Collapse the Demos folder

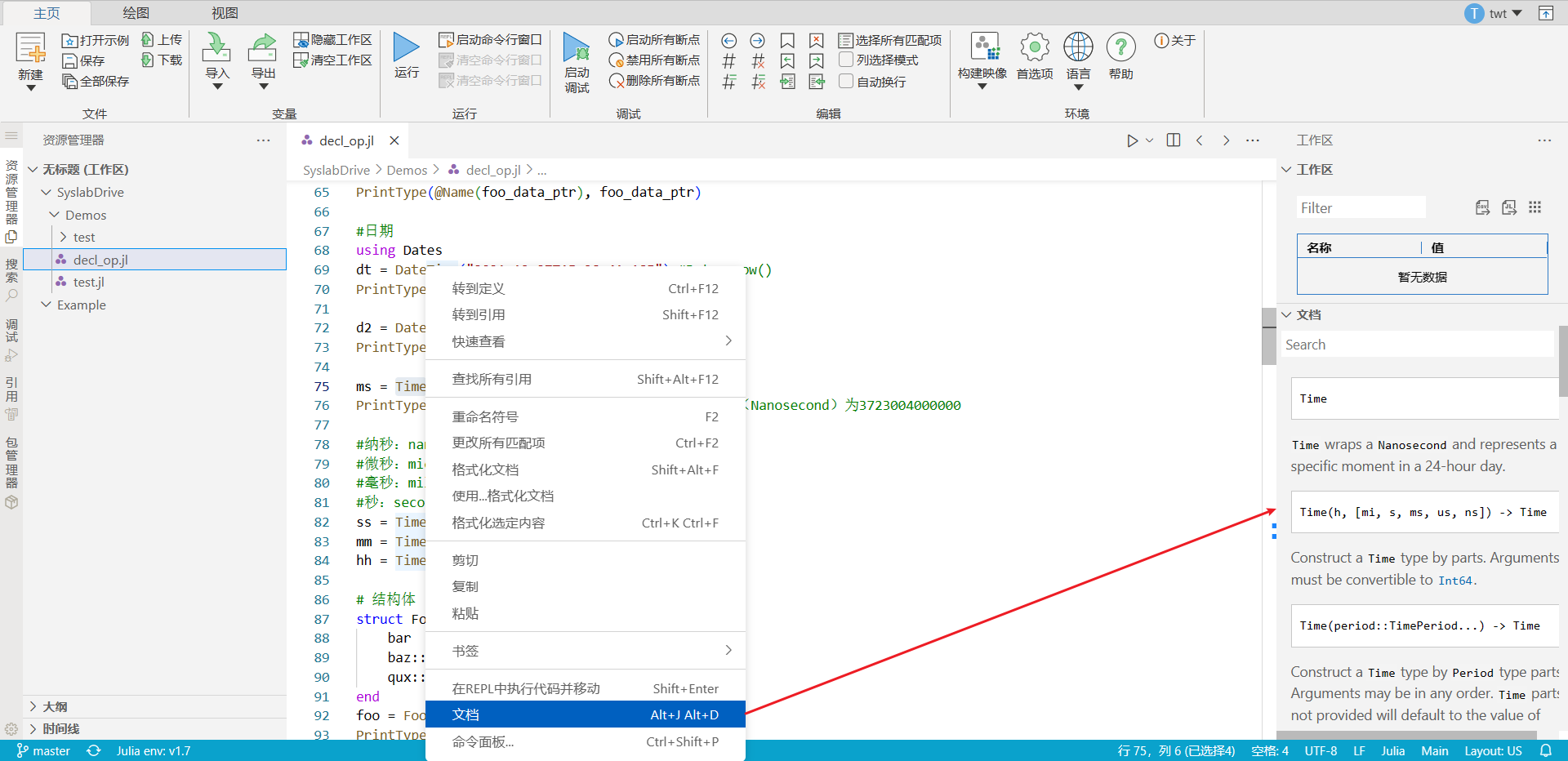click(55, 215)
